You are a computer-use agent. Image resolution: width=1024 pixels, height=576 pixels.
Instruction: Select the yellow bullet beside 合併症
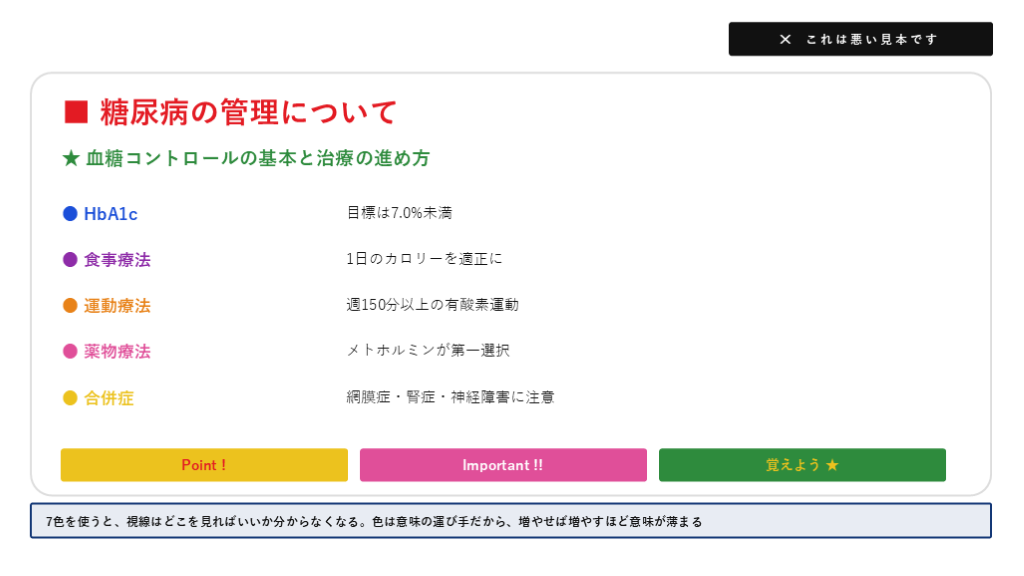tap(70, 398)
